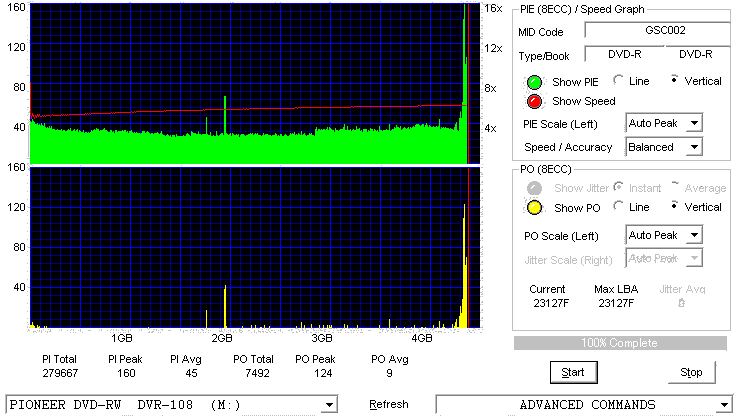Click the Refresh button
The image size is (742, 420).
coord(389,404)
